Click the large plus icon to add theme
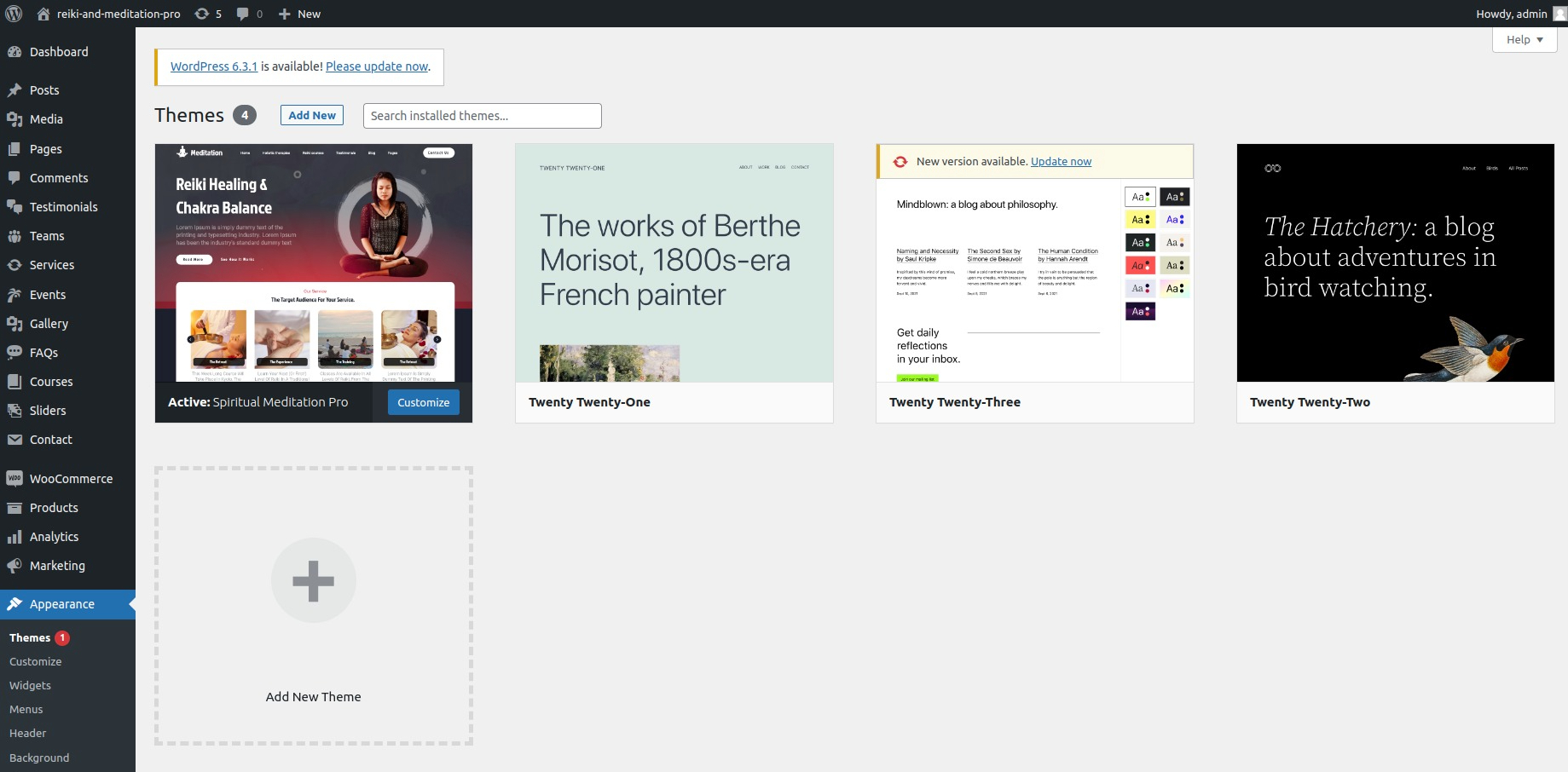 tap(314, 580)
